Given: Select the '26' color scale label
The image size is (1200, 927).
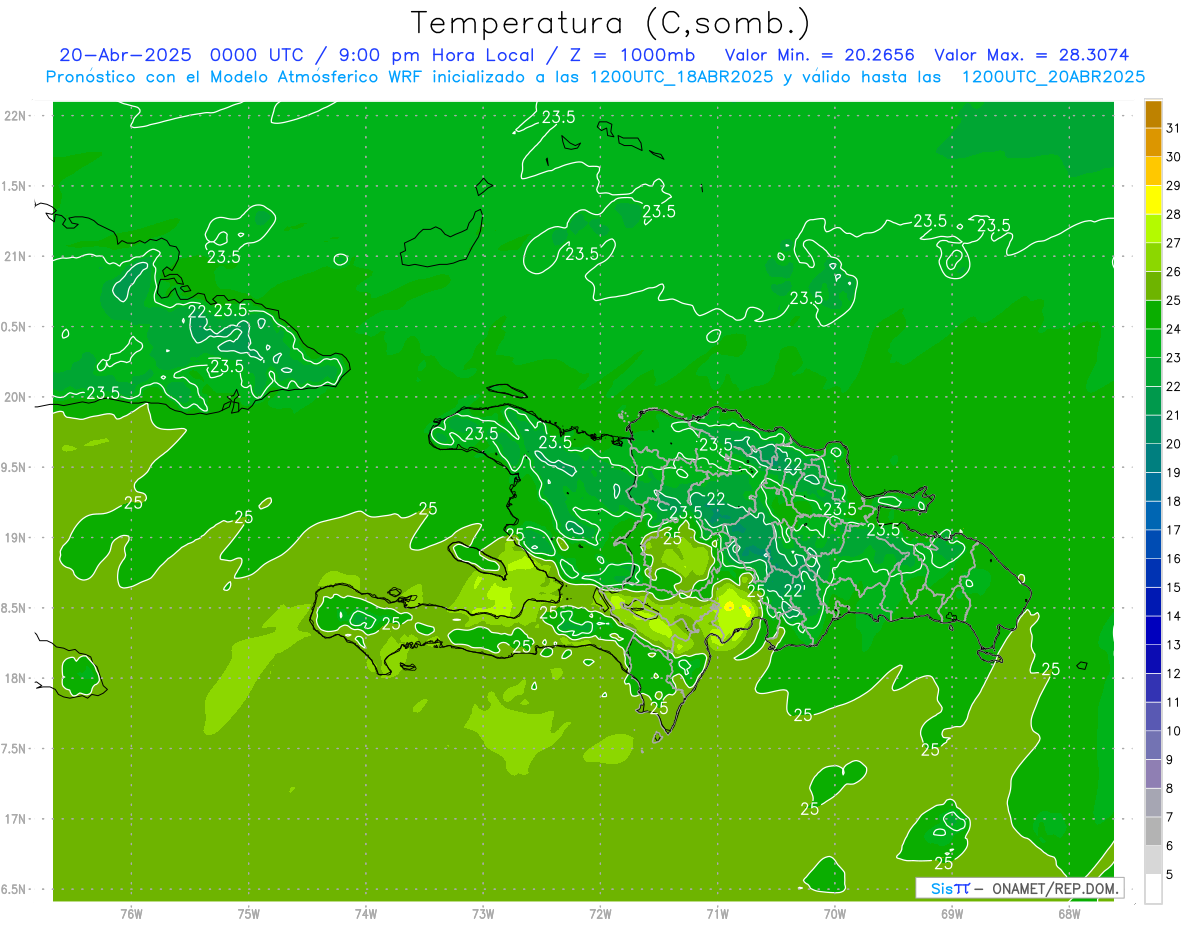Looking at the screenshot, I should pyautogui.click(x=1173, y=271).
